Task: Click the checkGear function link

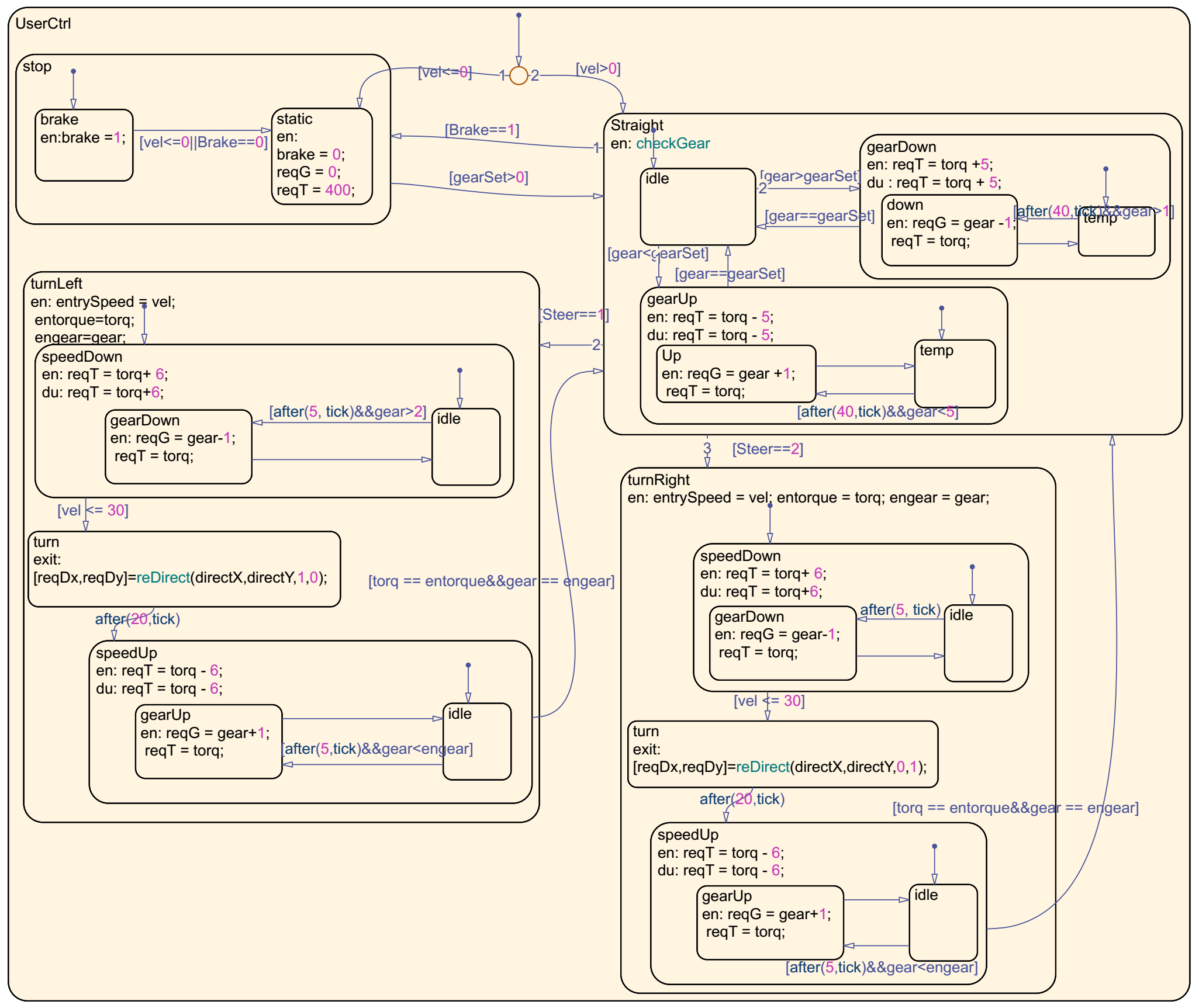Action: pyautogui.click(x=672, y=144)
